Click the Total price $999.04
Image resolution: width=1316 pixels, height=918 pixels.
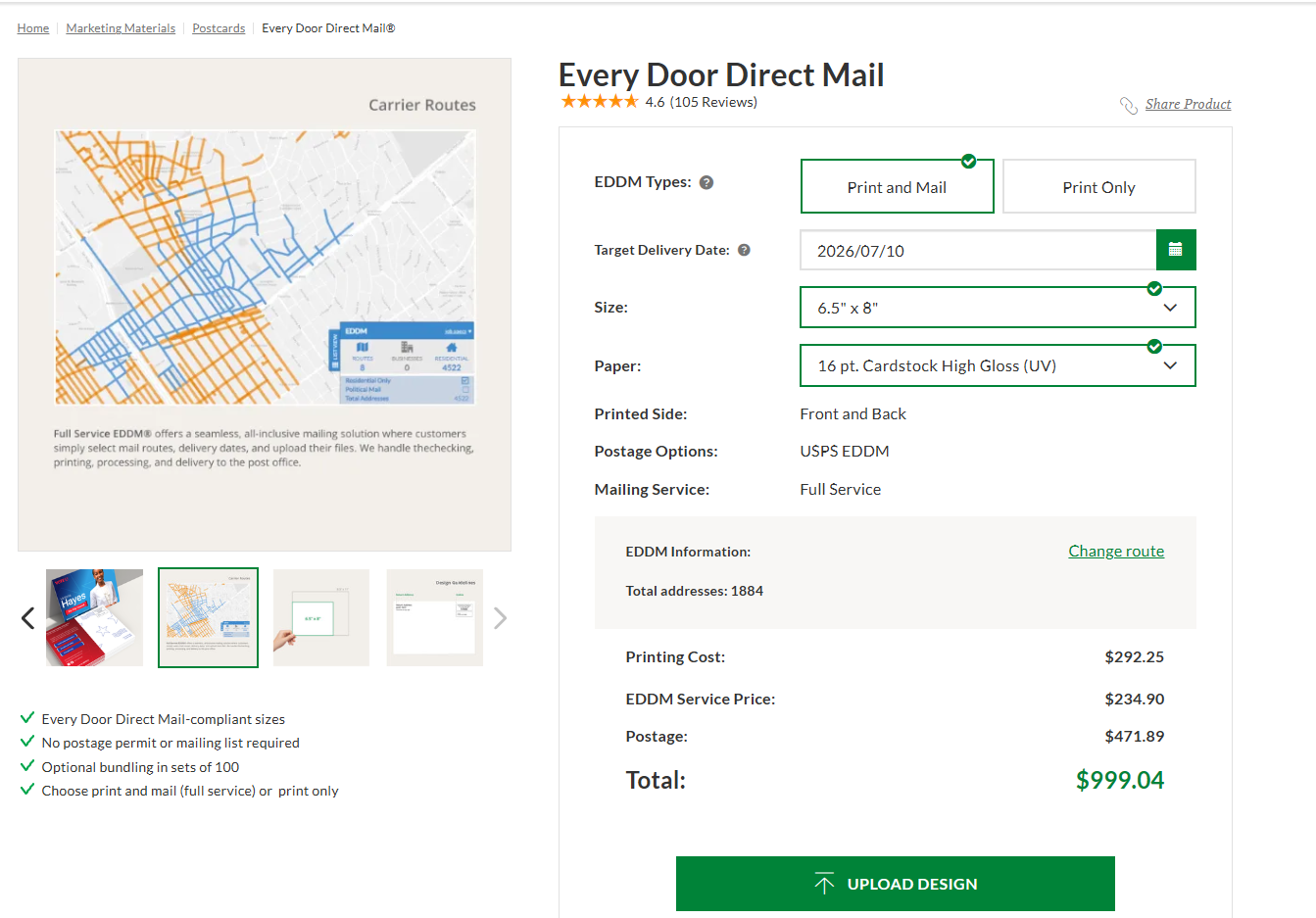click(1120, 780)
